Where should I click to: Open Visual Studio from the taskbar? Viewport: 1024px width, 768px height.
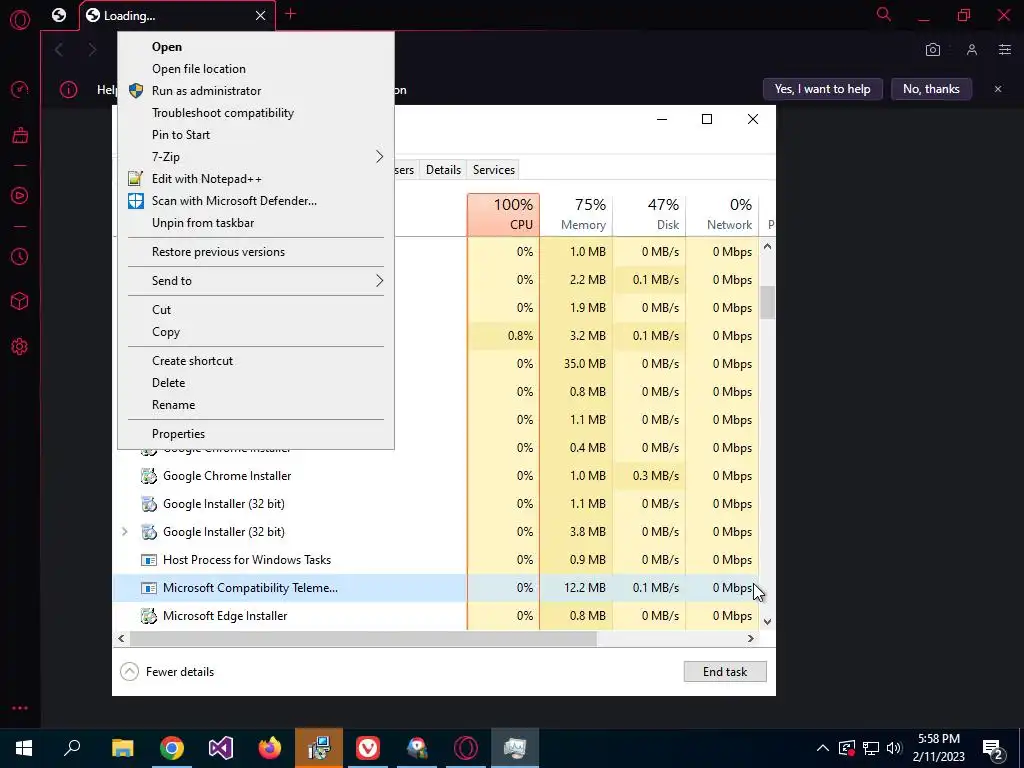tap(221, 748)
